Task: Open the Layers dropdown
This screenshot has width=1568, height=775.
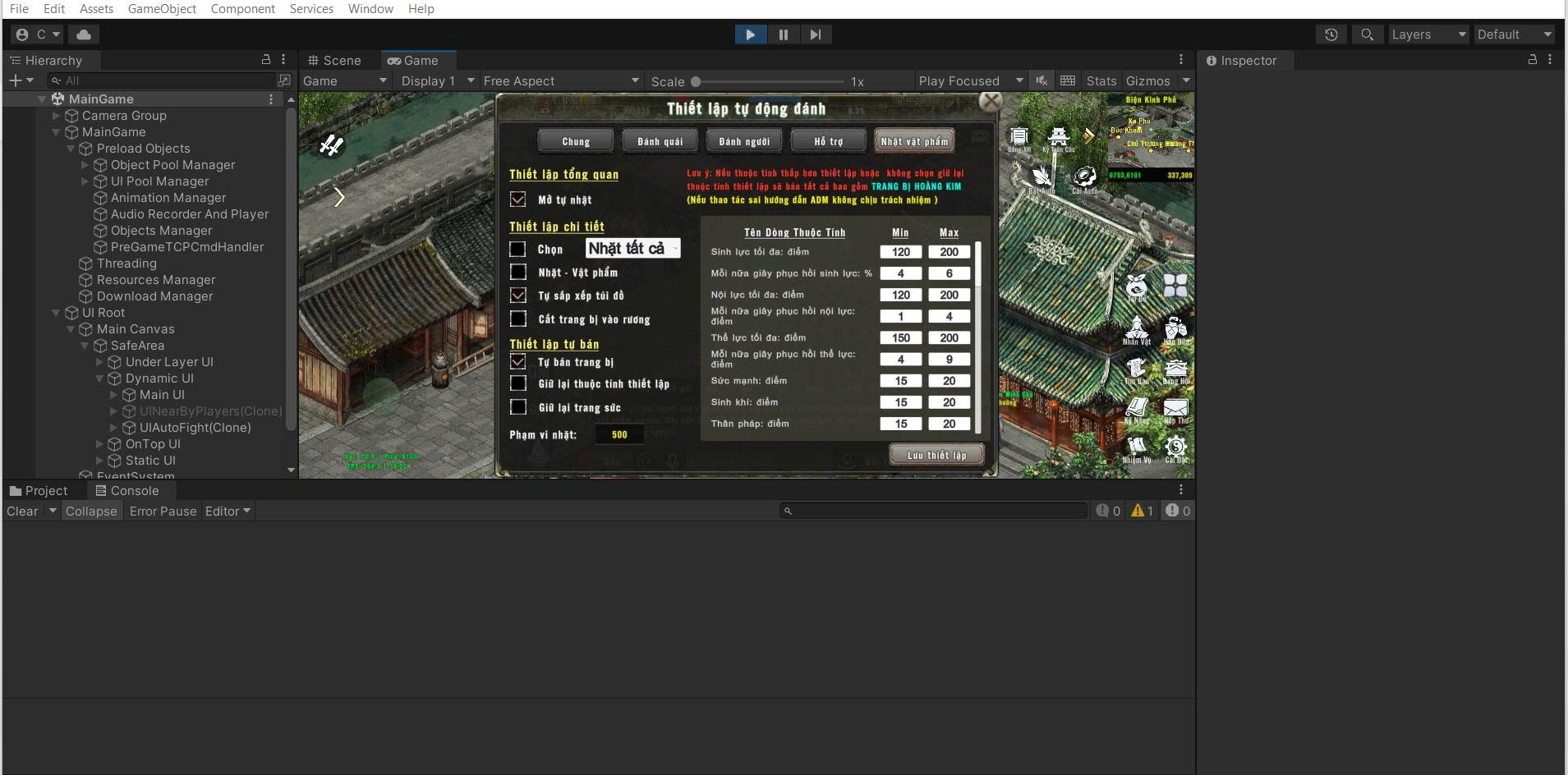Action: click(1428, 34)
